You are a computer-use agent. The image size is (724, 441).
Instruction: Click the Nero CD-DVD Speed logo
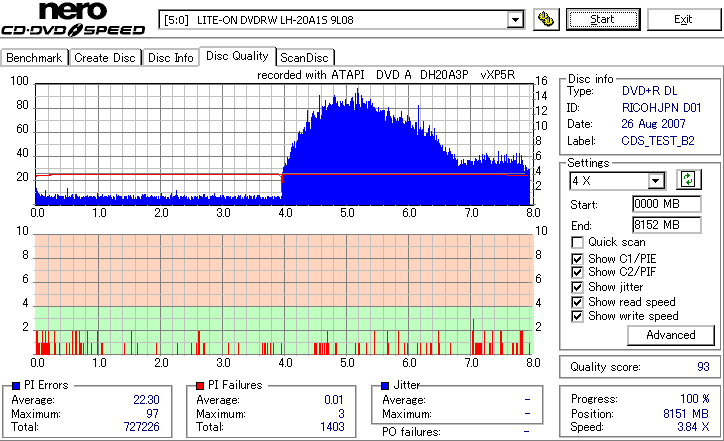tap(73, 18)
